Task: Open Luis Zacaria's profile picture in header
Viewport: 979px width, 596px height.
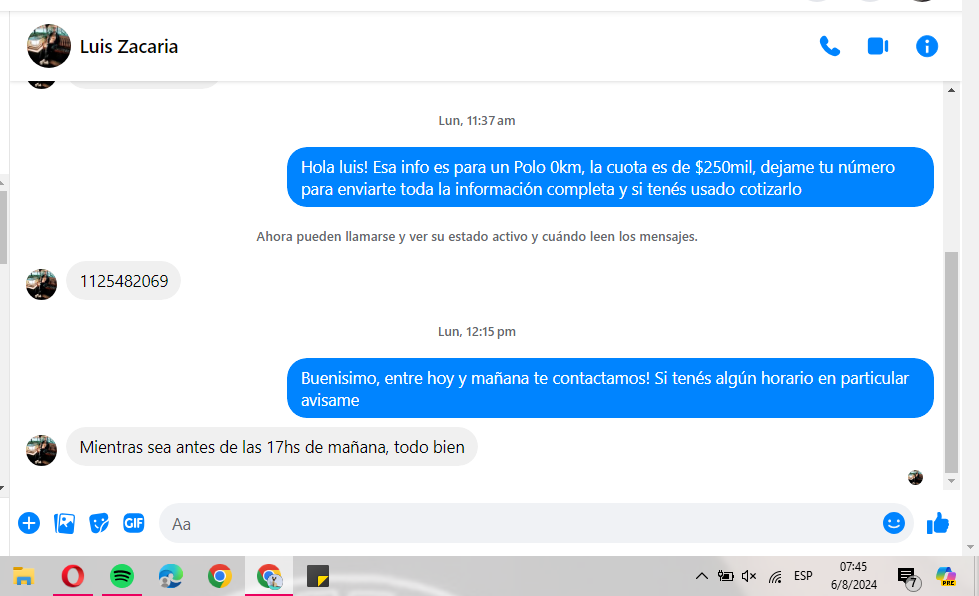Action: (x=48, y=46)
